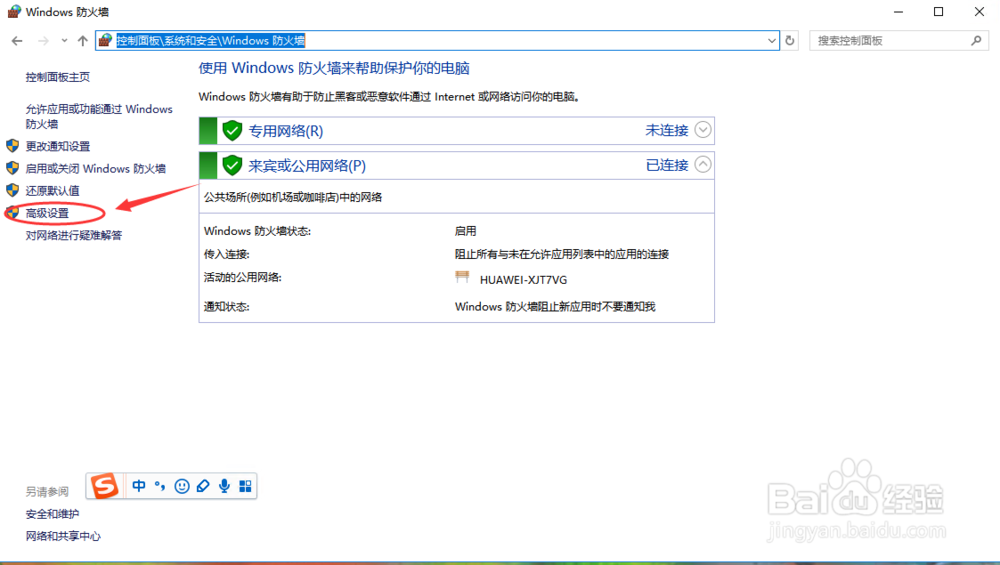
Task: Open the recent locations dropdown arrow
Action: pos(64,41)
